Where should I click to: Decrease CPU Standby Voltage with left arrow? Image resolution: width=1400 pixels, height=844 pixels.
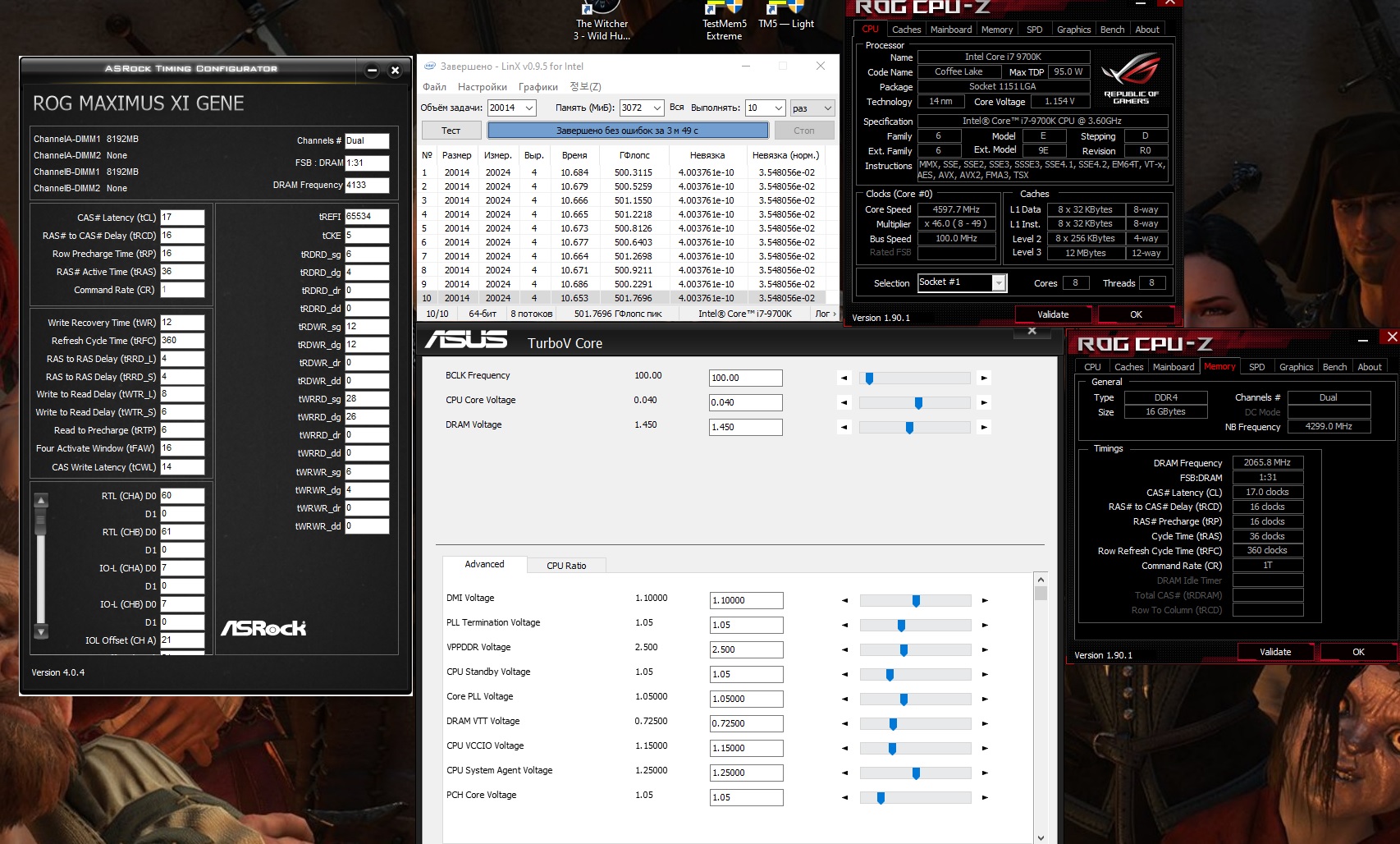(844, 675)
